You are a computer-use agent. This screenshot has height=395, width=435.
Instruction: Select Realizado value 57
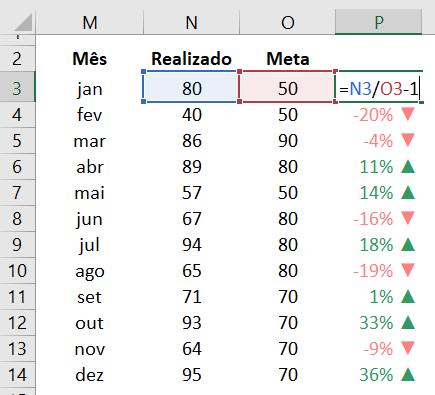point(191,193)
